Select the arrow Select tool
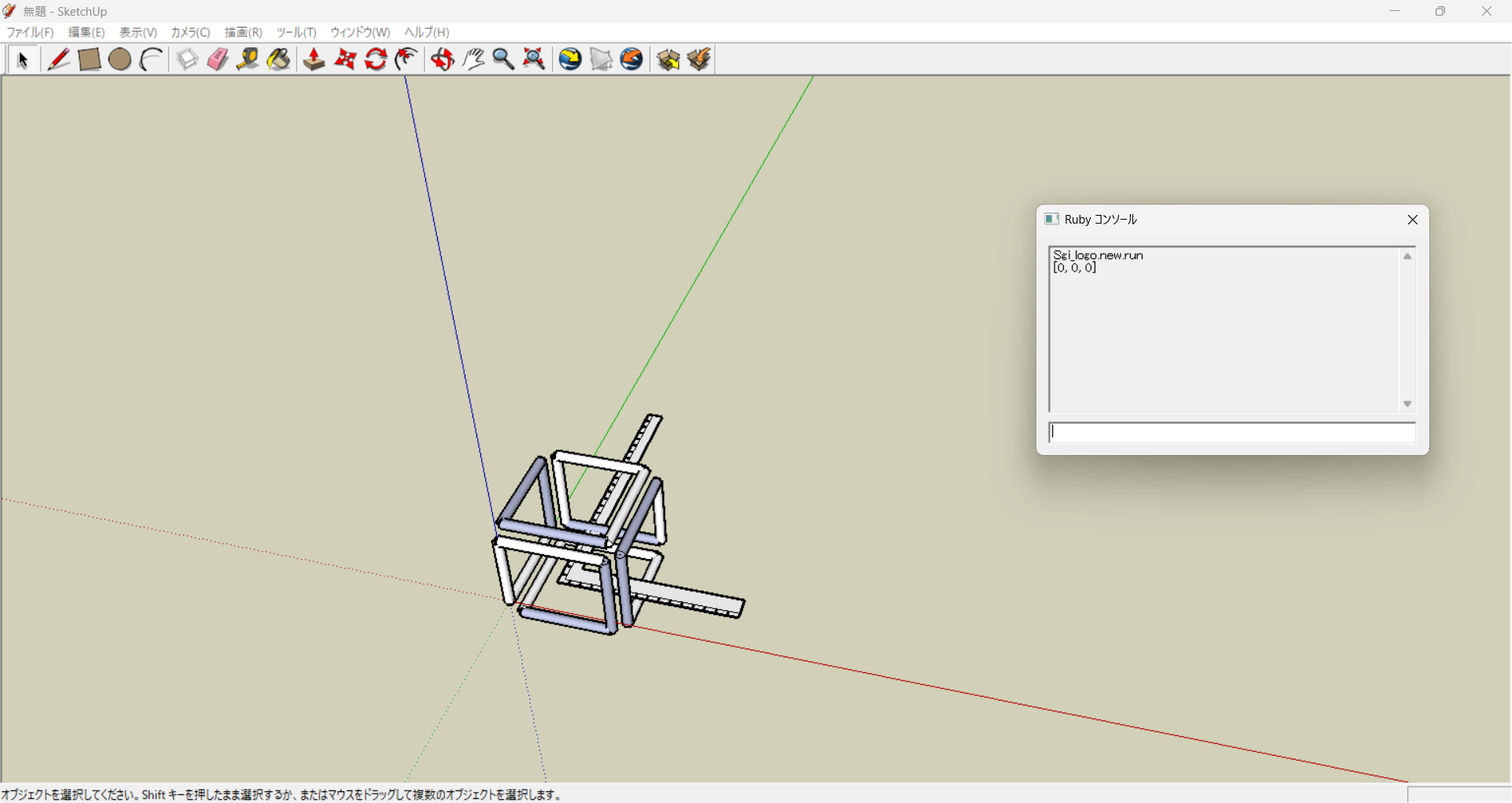Viewport: 1512px width, 803px height. click(22, 60)
